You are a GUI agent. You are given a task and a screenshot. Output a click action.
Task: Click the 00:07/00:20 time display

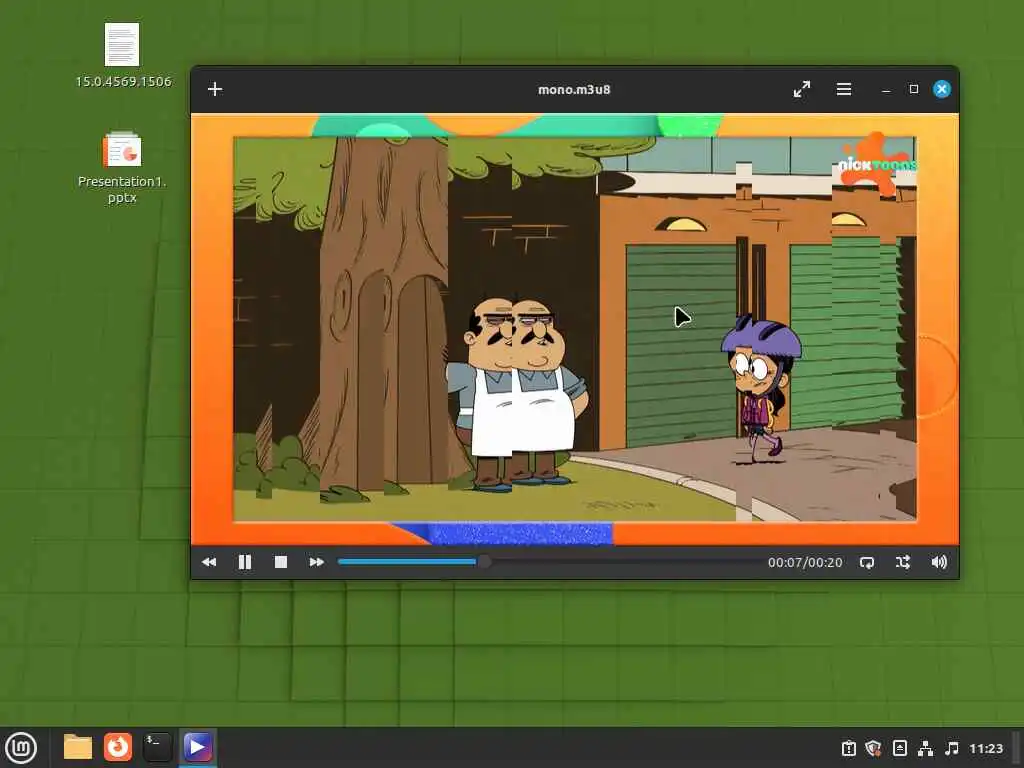(805, 562)
